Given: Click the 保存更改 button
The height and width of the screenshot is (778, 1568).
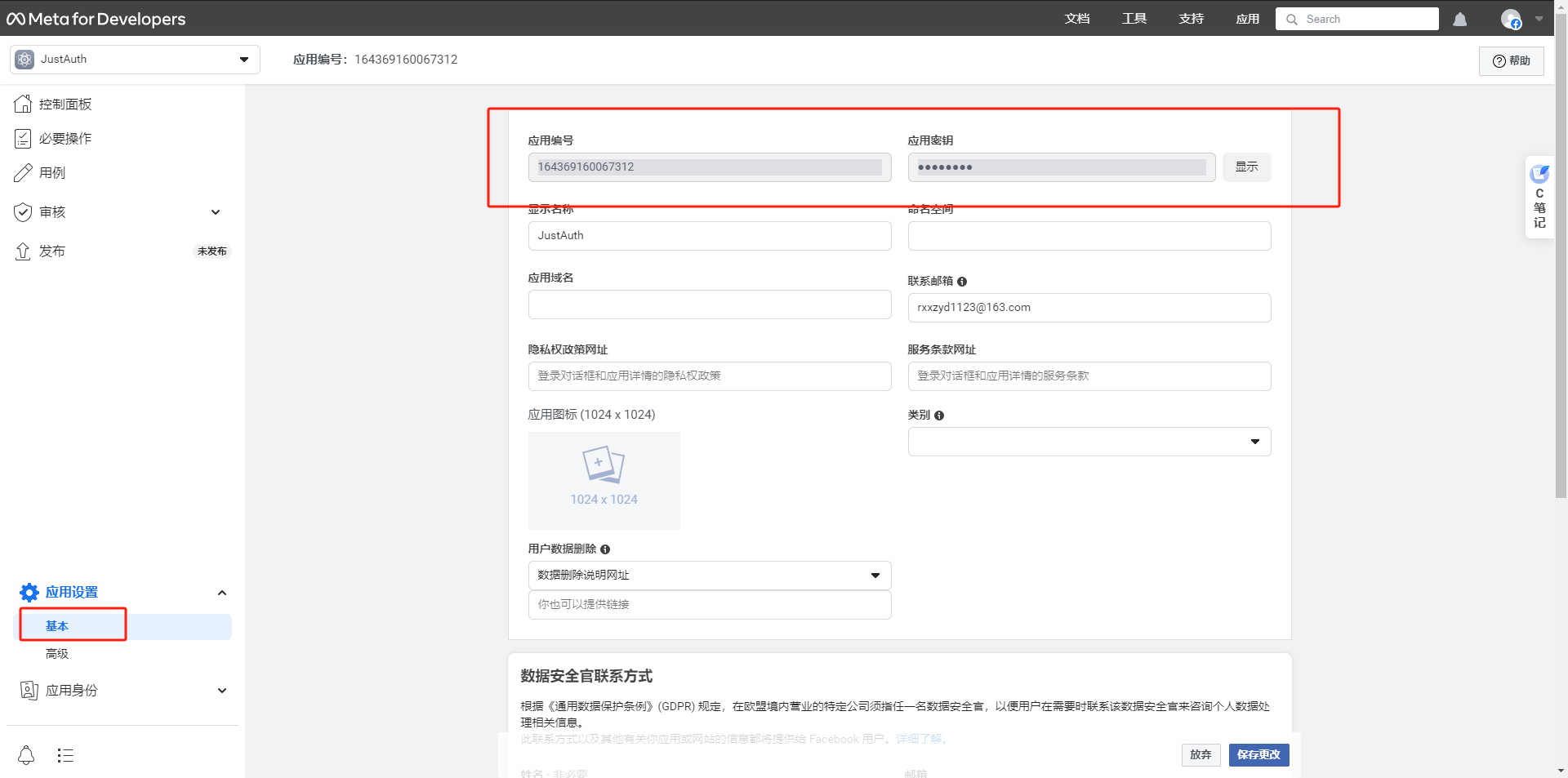Looking at the screenshot, I should [x=1258, y=755].
